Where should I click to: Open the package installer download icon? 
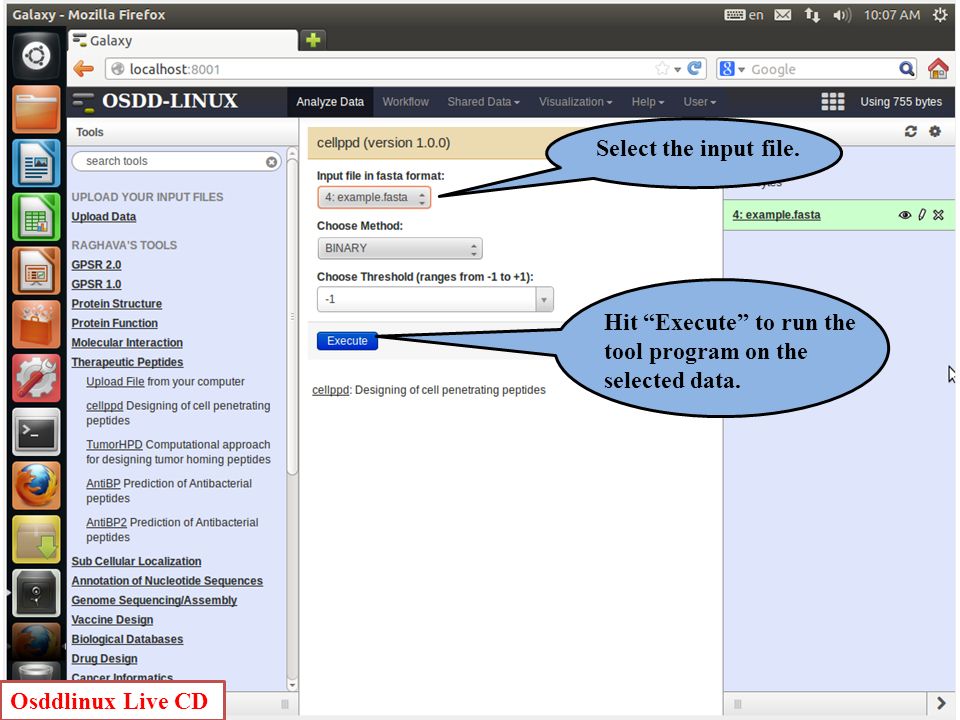pyautogui.click(x=36, y=539)
